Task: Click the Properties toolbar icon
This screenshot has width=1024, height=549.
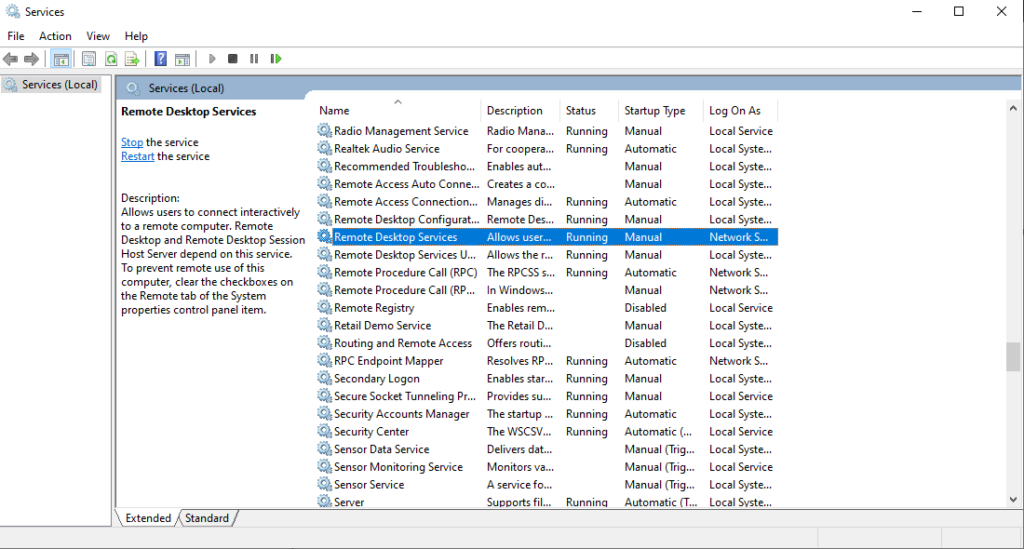Action: (89, 59)
